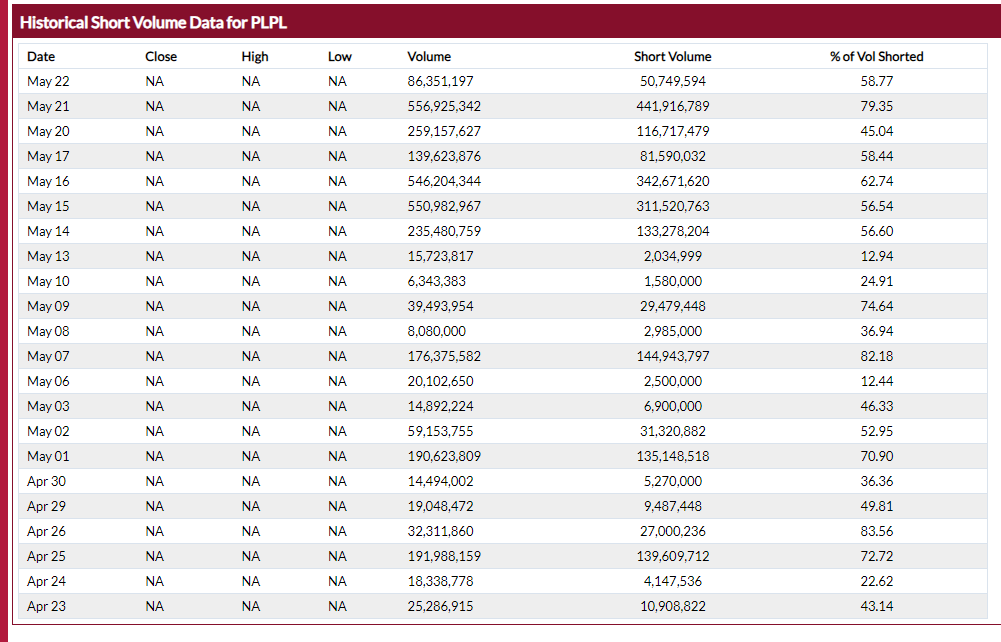Select the May 16 date cell

tap(48, 181)
